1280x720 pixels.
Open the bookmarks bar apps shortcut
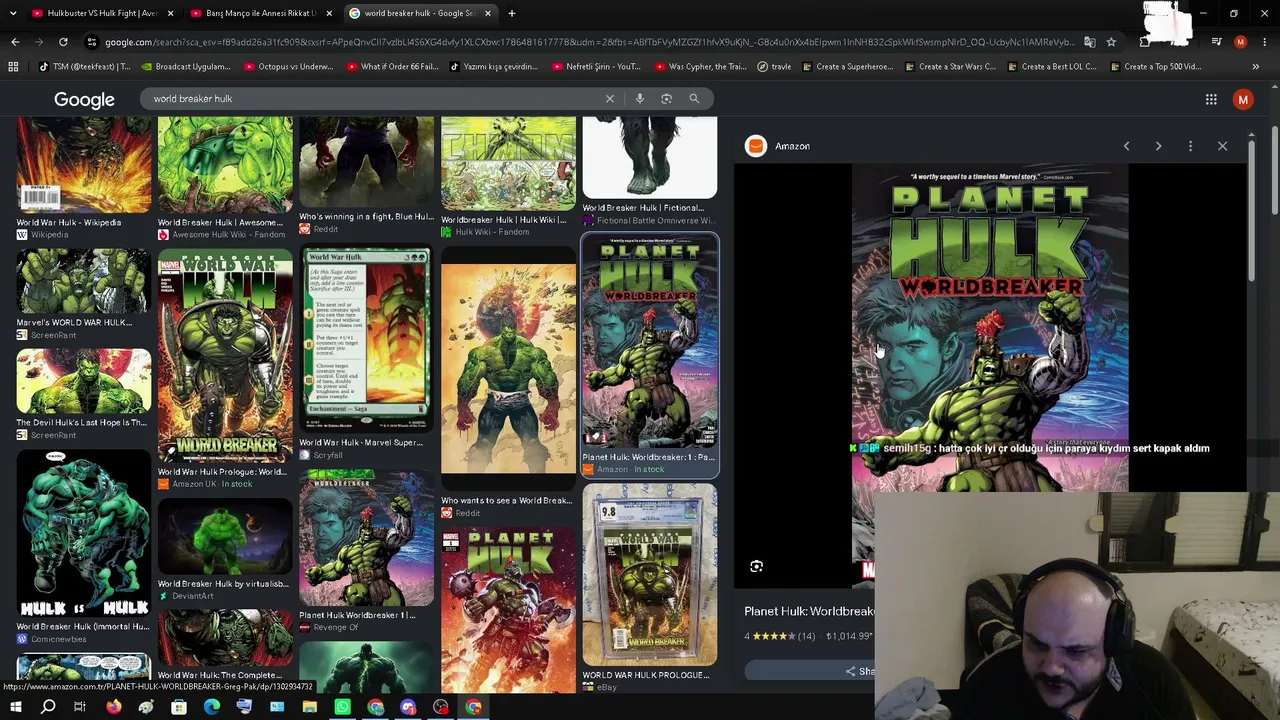[13, 66]
